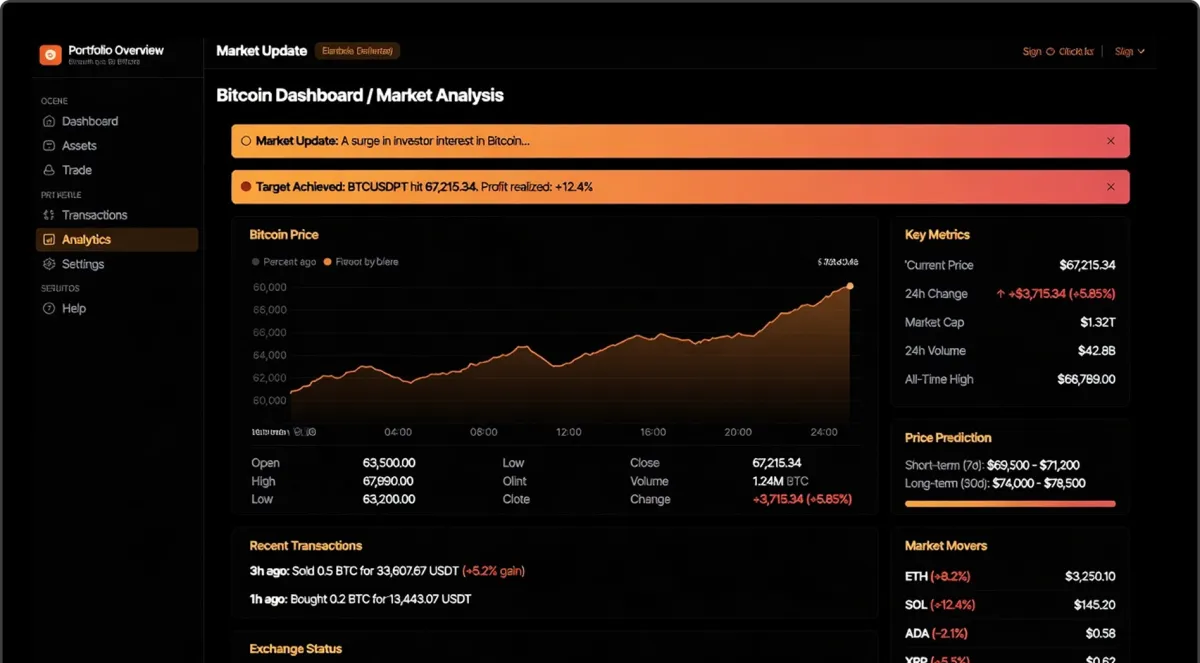Click the orange Portfolio Overview logo icon
The height and width of the screenshot is (663, 1200).
(50, 55)
